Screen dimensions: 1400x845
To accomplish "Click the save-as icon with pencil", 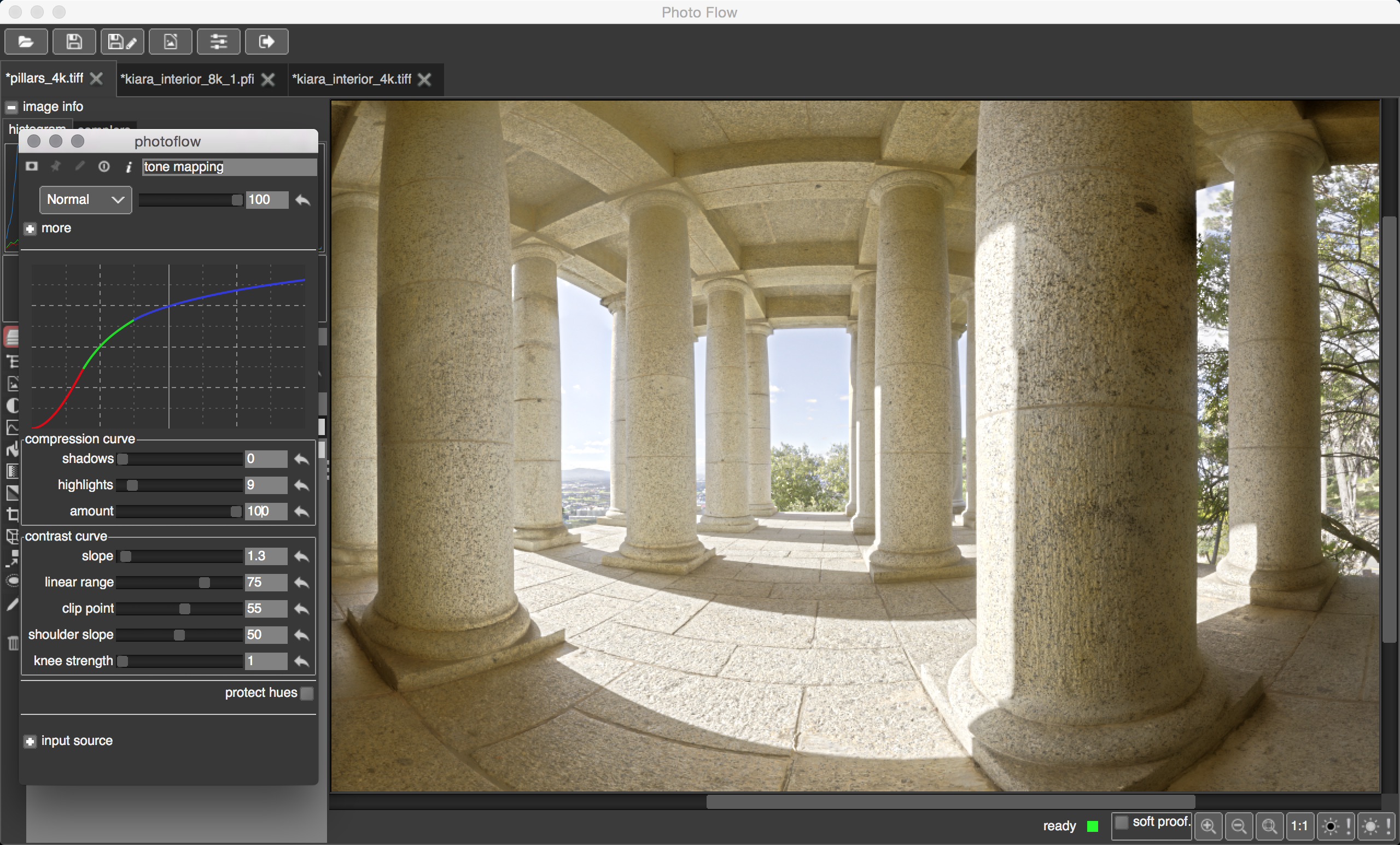I will click(122, 42).
